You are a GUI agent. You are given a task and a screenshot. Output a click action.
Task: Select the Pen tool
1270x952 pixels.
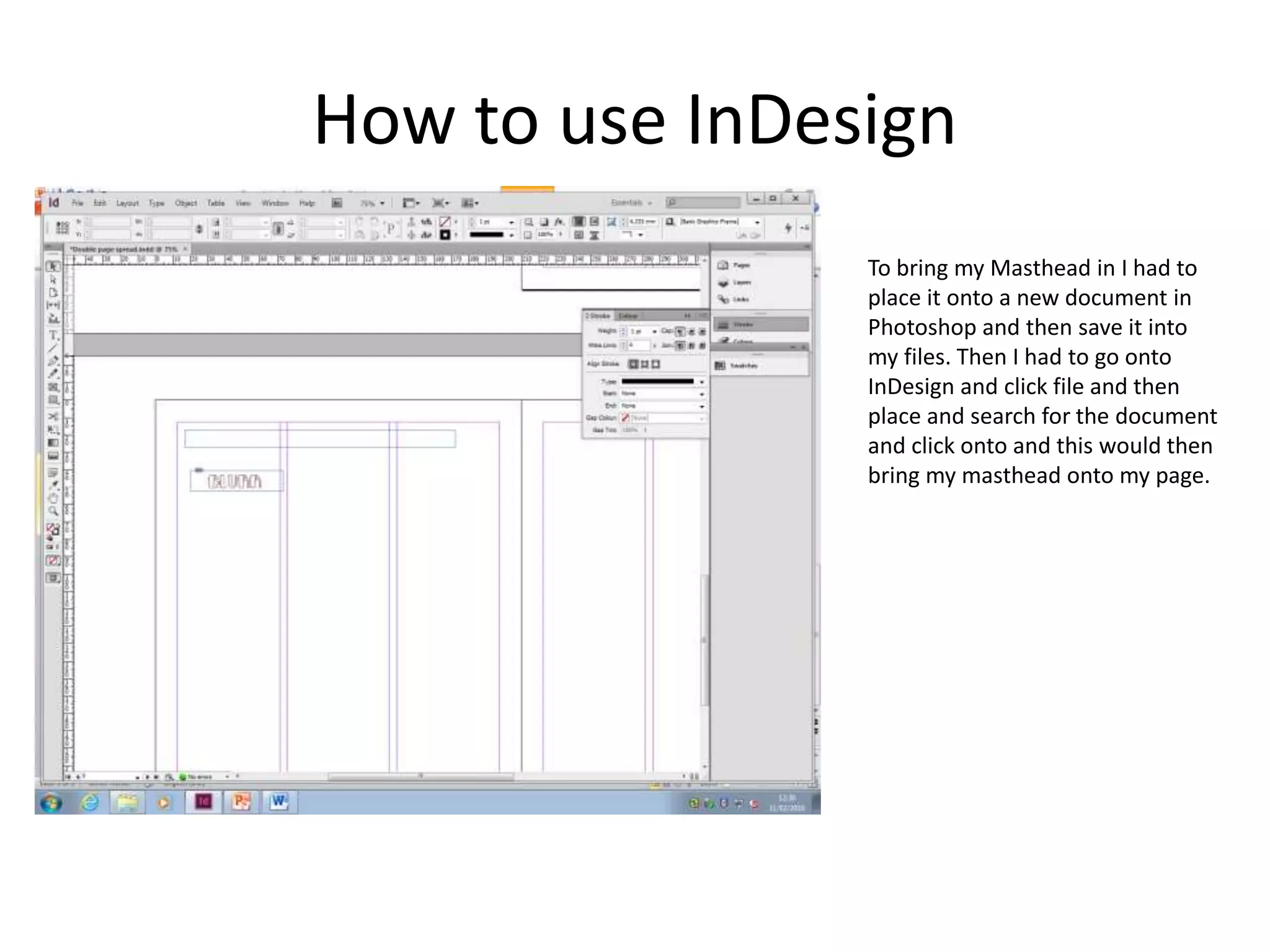coord(53,361)
